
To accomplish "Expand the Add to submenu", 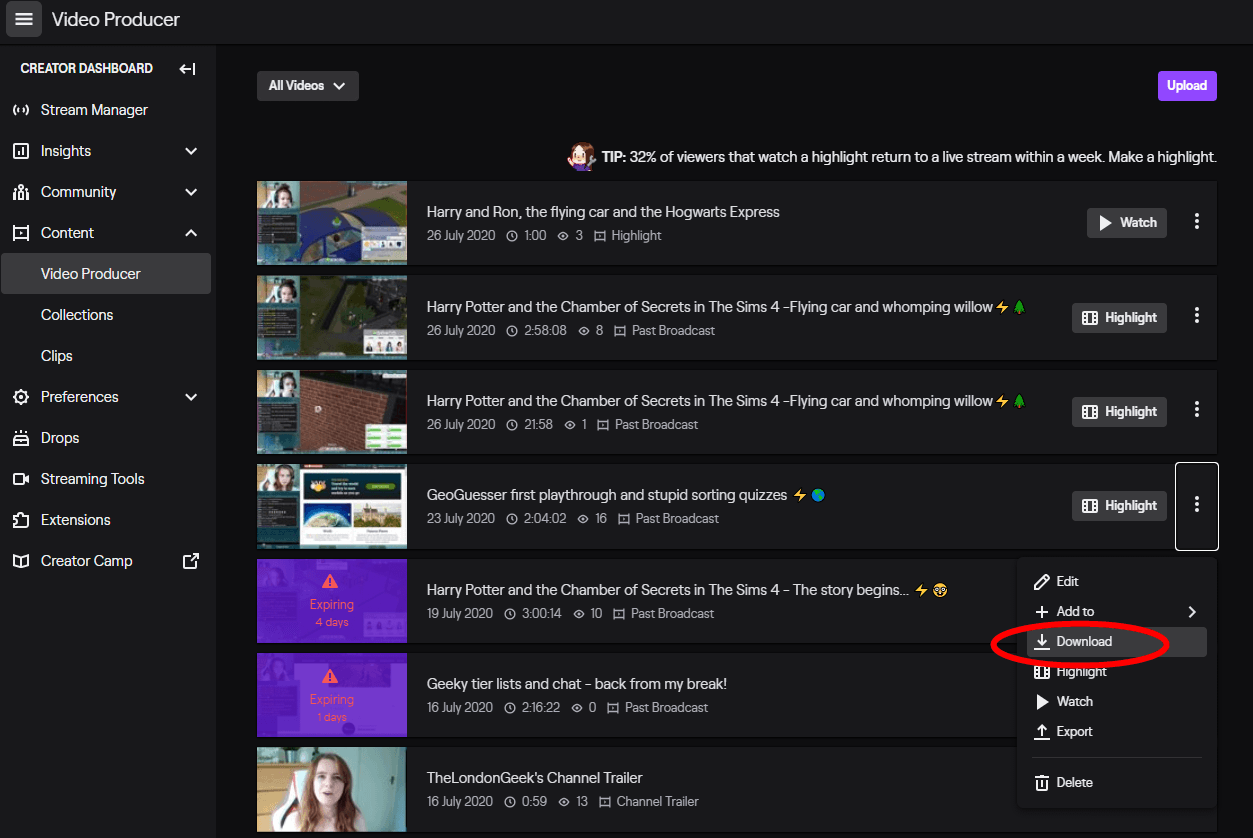I will tap(1116, 612).
